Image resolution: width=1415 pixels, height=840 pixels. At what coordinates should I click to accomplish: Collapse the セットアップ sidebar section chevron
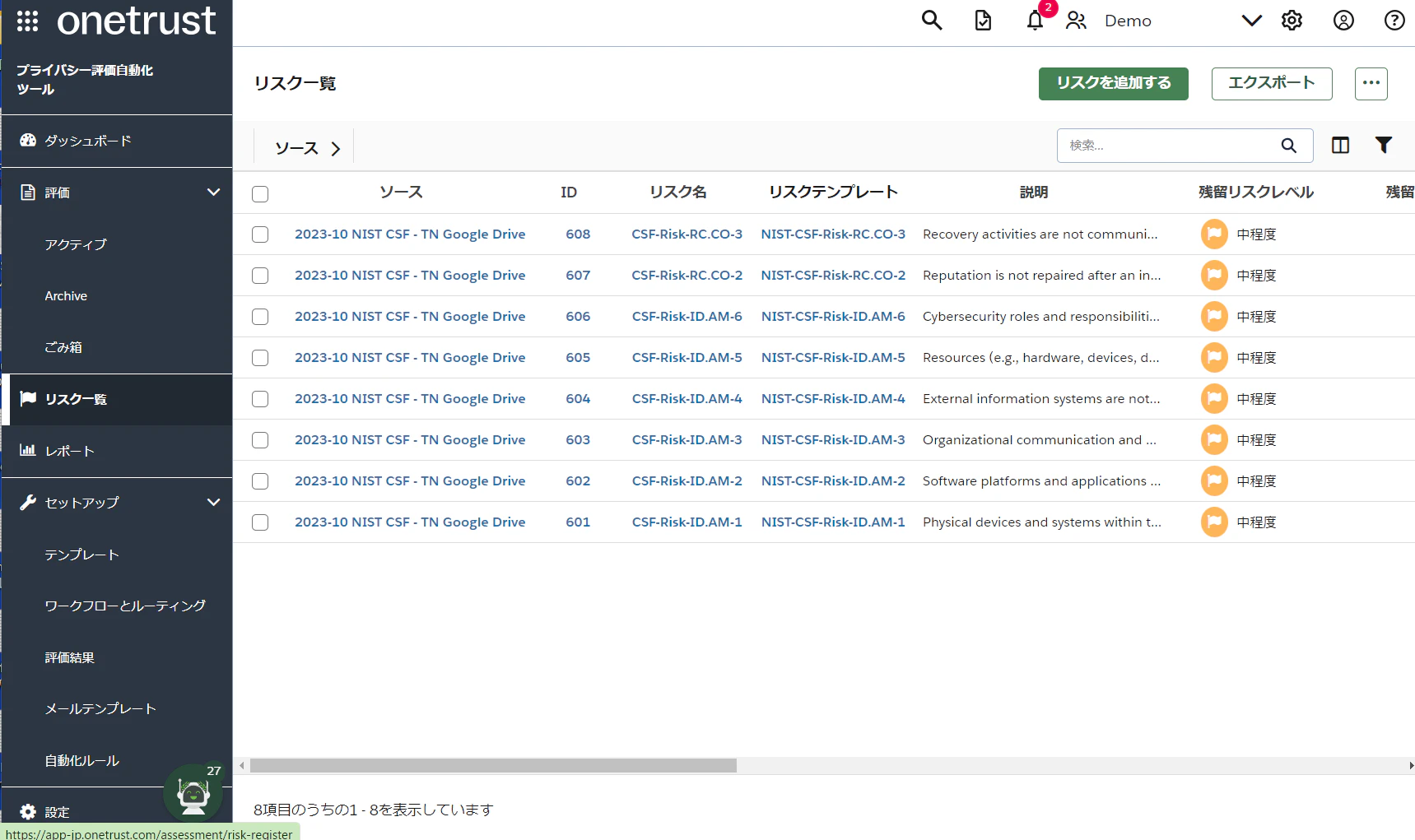pos(213,503)
